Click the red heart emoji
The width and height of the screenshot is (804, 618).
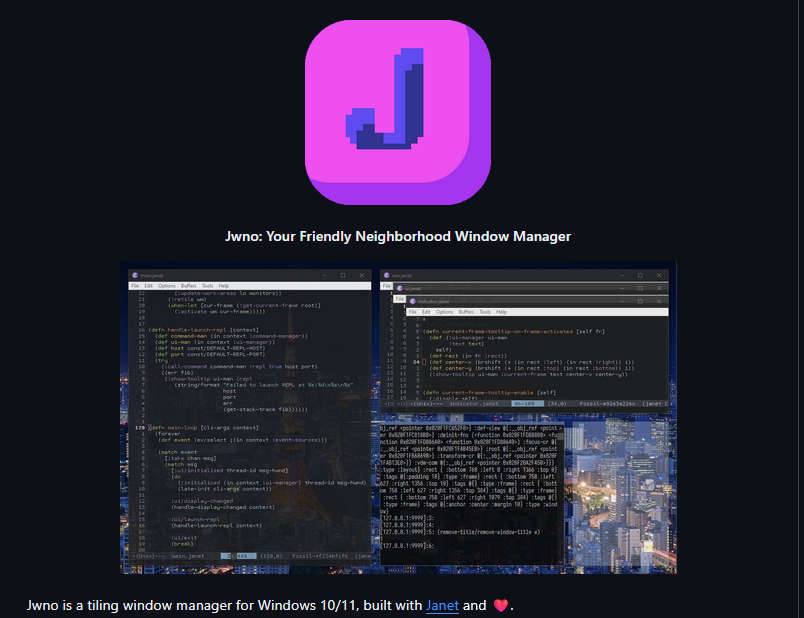pos(500,605)
